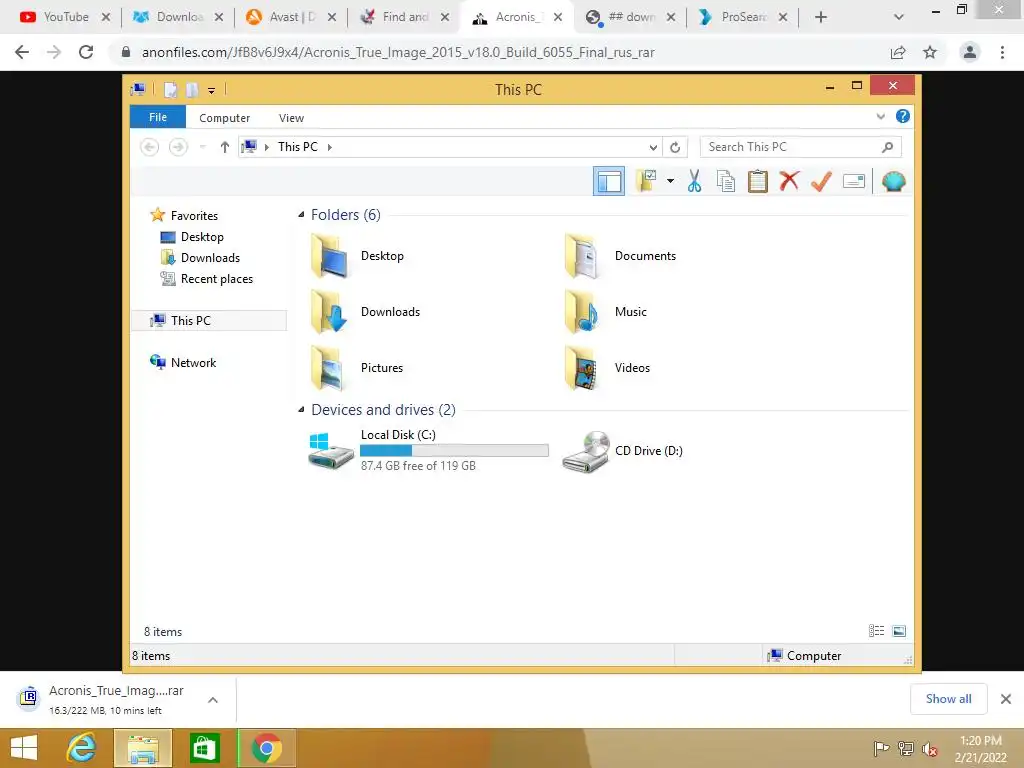Open the Computer ribbon tab
The width and height of the screenshot is (1024, 768).
224,118
